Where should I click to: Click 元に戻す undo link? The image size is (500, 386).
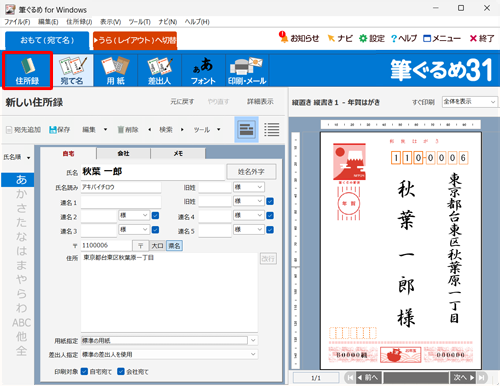coord(182,102)
